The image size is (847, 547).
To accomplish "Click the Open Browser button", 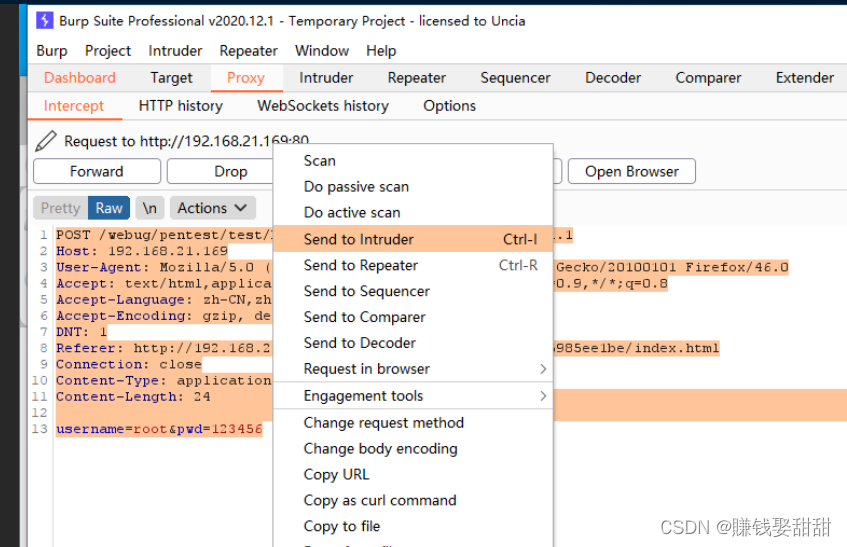I will click(631, 171).
